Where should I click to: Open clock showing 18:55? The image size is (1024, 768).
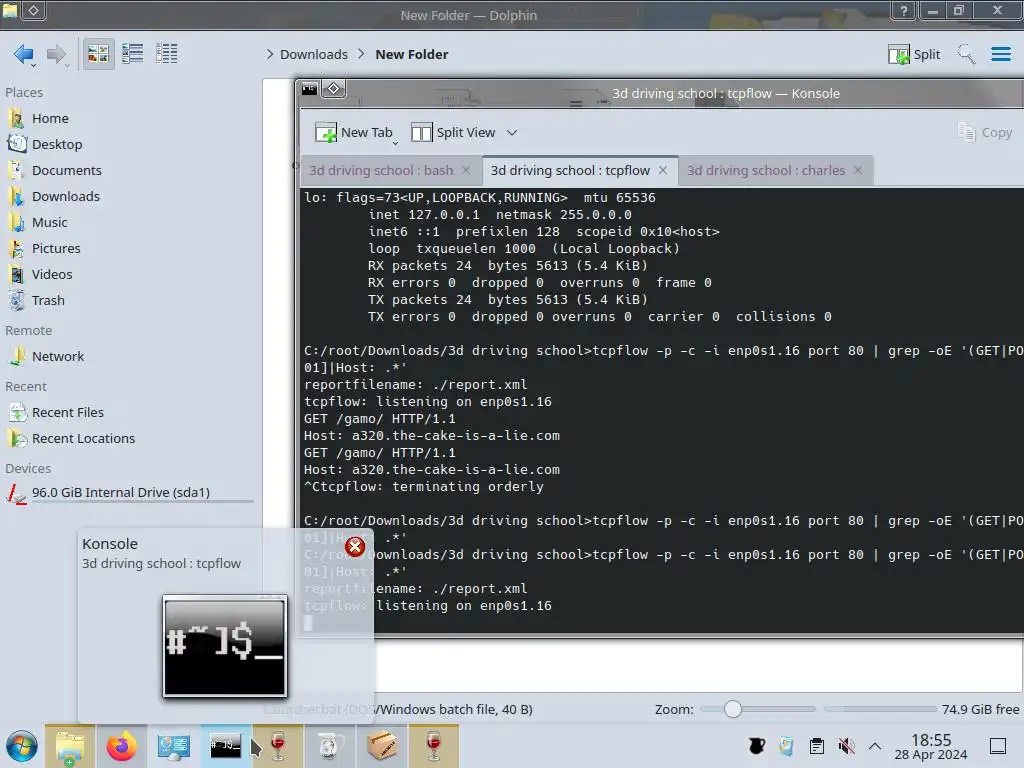pyautogui.click(x=931, y=746)
